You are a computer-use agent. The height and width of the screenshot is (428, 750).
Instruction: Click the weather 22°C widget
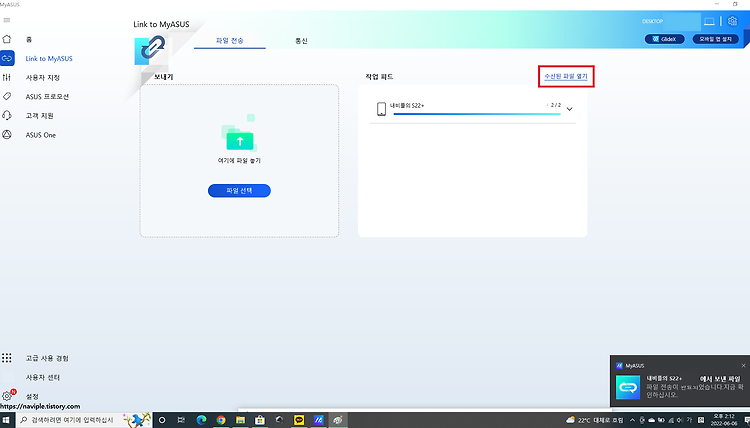click(595, 420)
